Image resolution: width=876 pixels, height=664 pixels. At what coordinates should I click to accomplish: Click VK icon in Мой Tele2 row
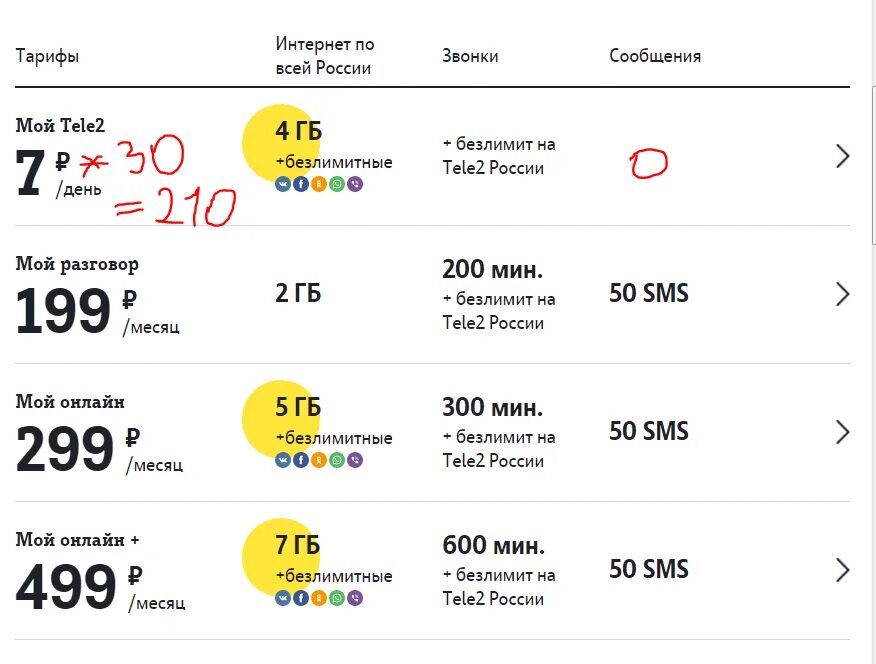click(283, 184)
